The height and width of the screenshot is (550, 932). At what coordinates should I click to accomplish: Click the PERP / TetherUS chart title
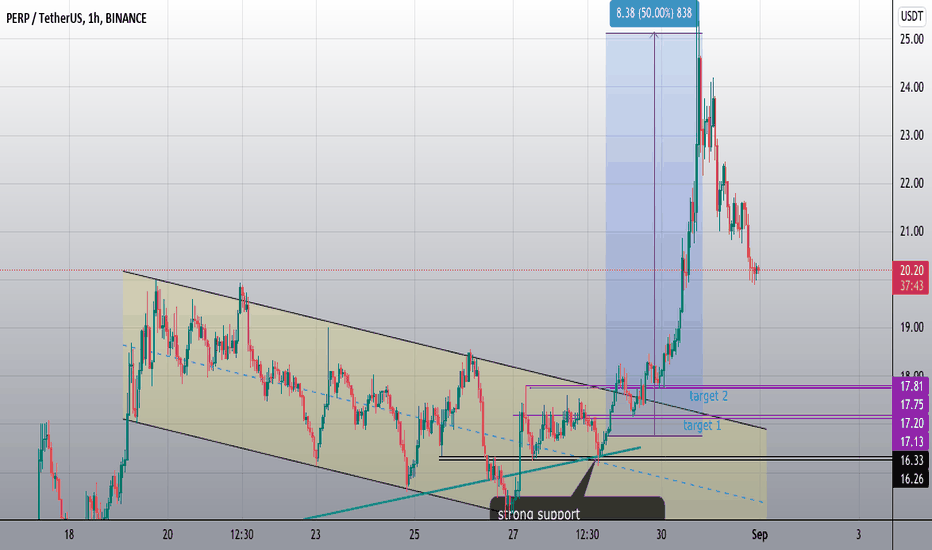point(76,18)
